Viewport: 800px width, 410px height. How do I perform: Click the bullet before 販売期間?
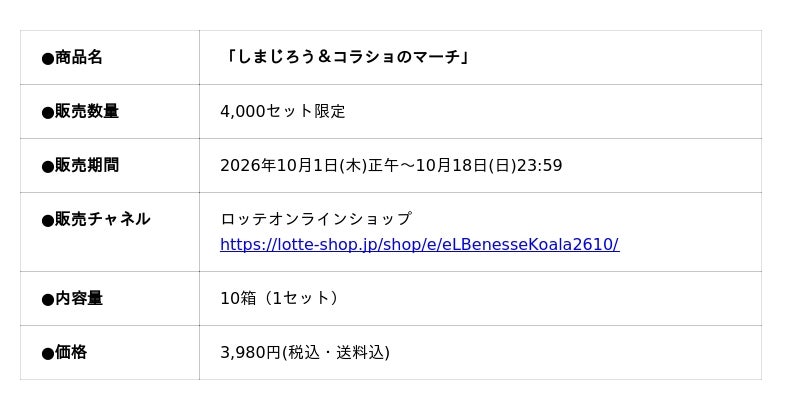pyautogui.click(x=48, y=166)
